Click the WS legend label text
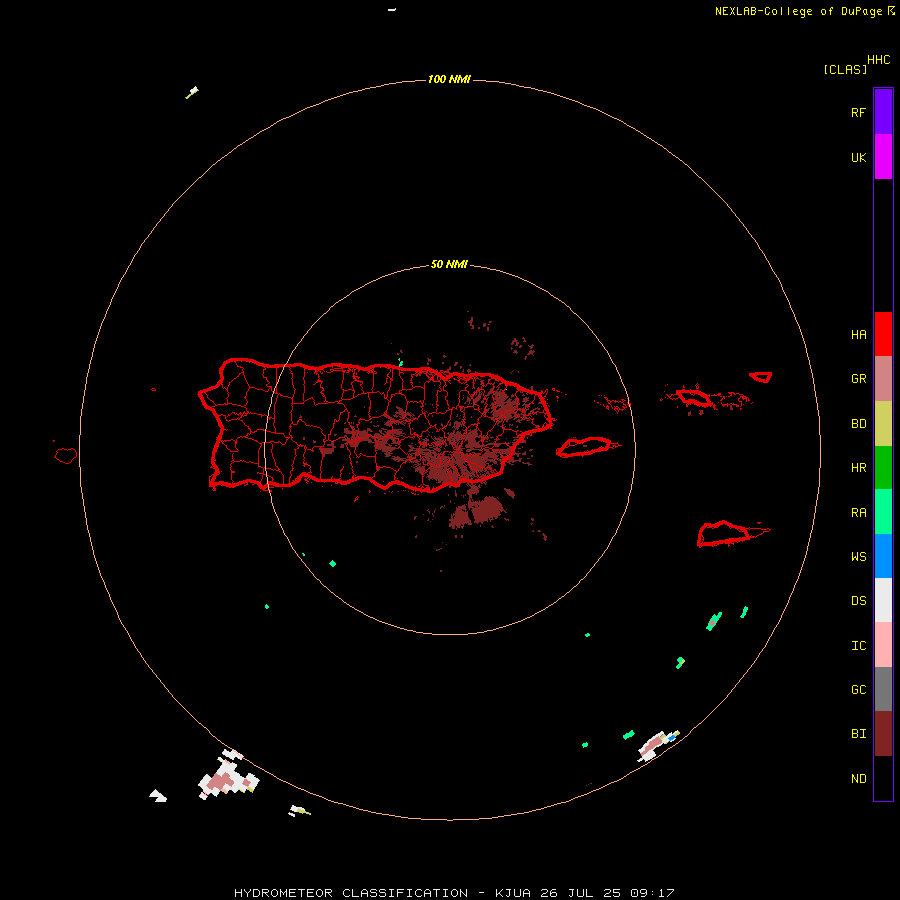 pos(859,556)
